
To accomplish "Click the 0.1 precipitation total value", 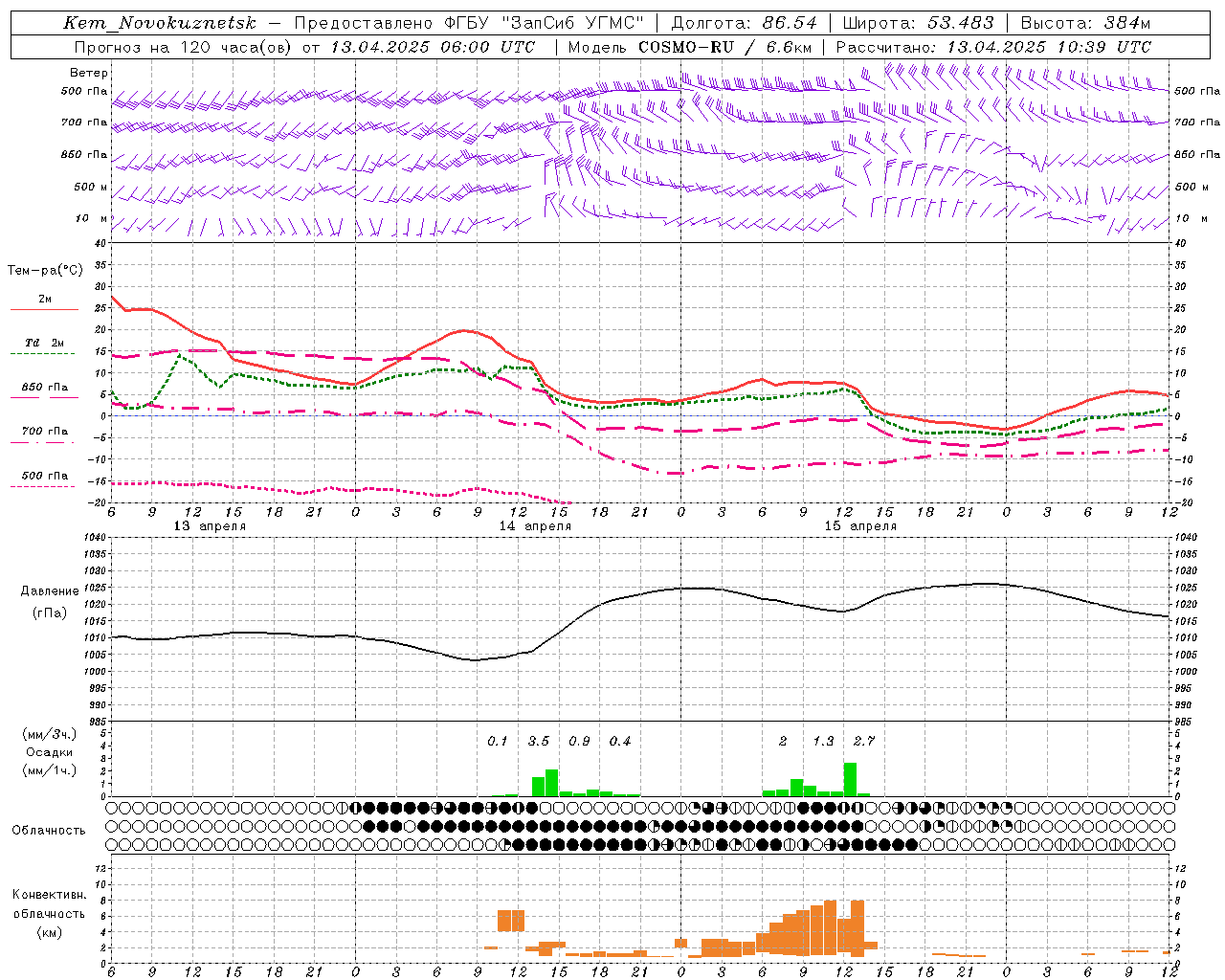I will [498, 742].
